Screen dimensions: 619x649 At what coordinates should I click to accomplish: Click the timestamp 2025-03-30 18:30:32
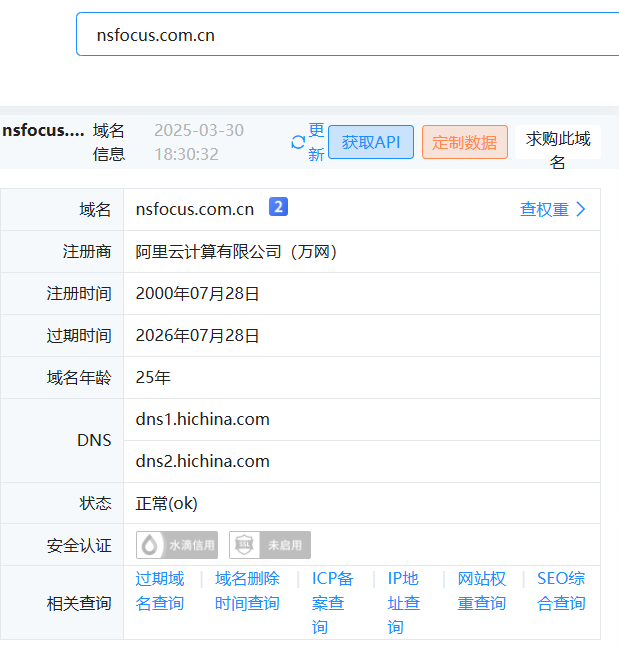coord(199,142)
